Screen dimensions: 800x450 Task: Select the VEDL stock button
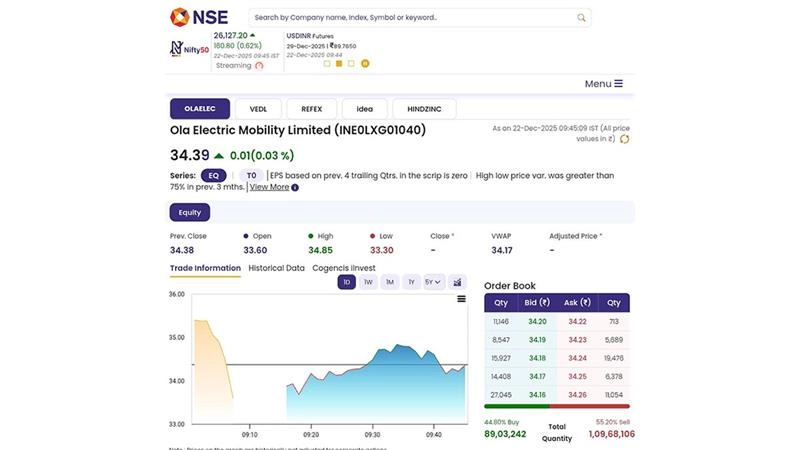point(258,109)
